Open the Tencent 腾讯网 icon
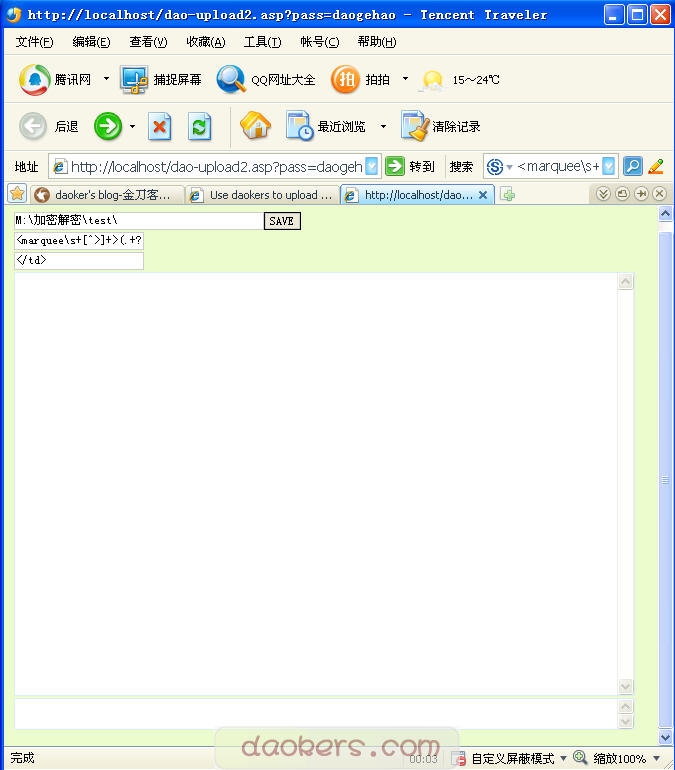This screenshot has width=675, height=770. tap(34, 79)
